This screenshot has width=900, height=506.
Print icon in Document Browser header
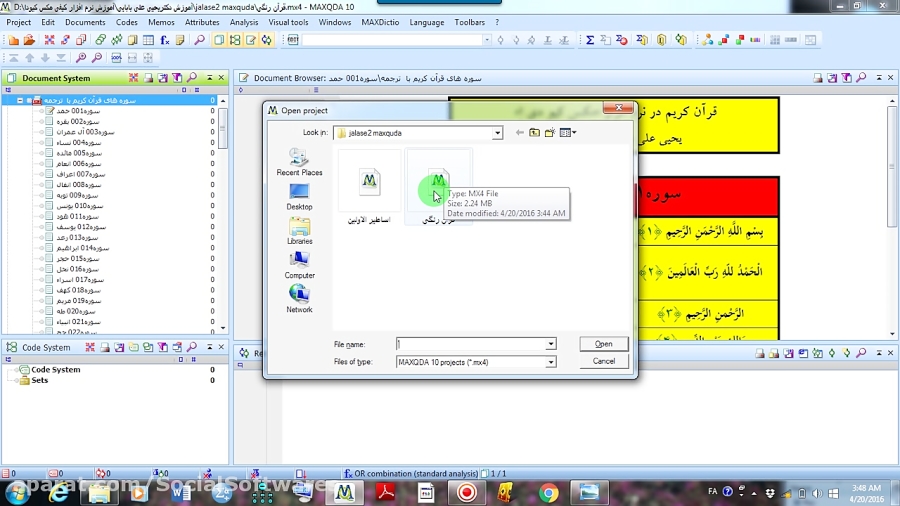817,77
